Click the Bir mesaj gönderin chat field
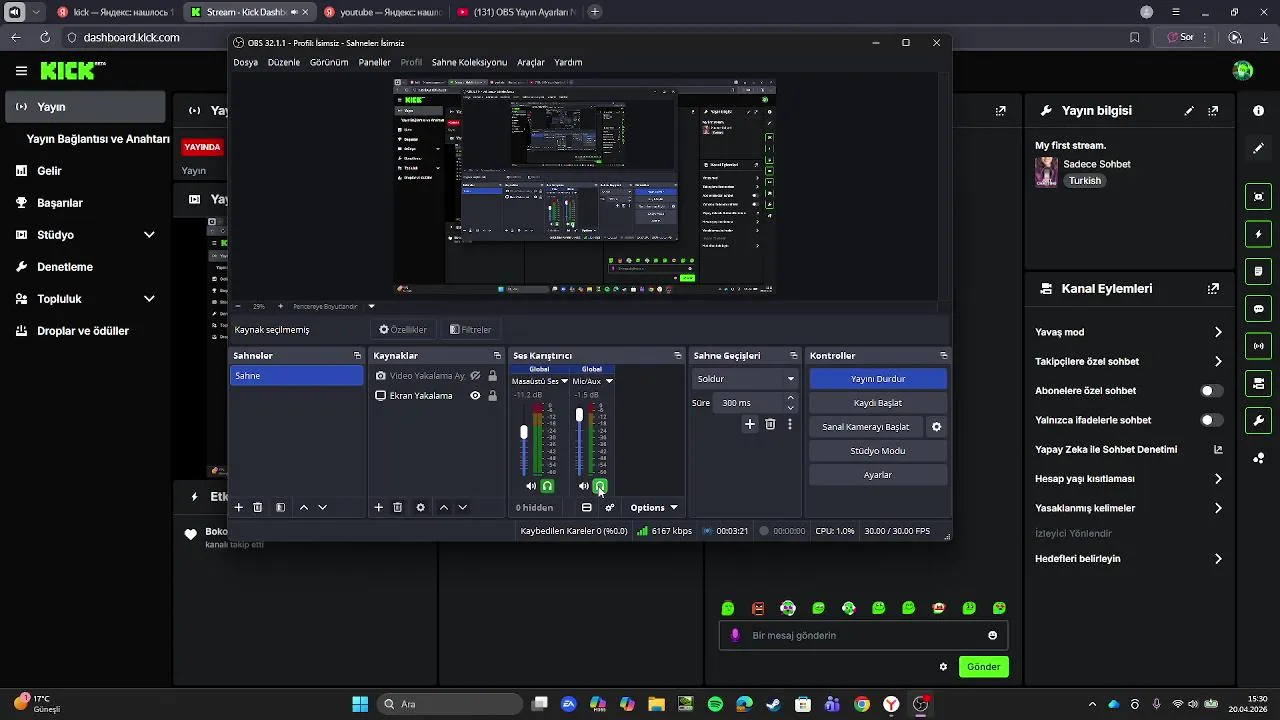Image resolution: width=1280 pixels, height=720 pixels. pos(863,636)
